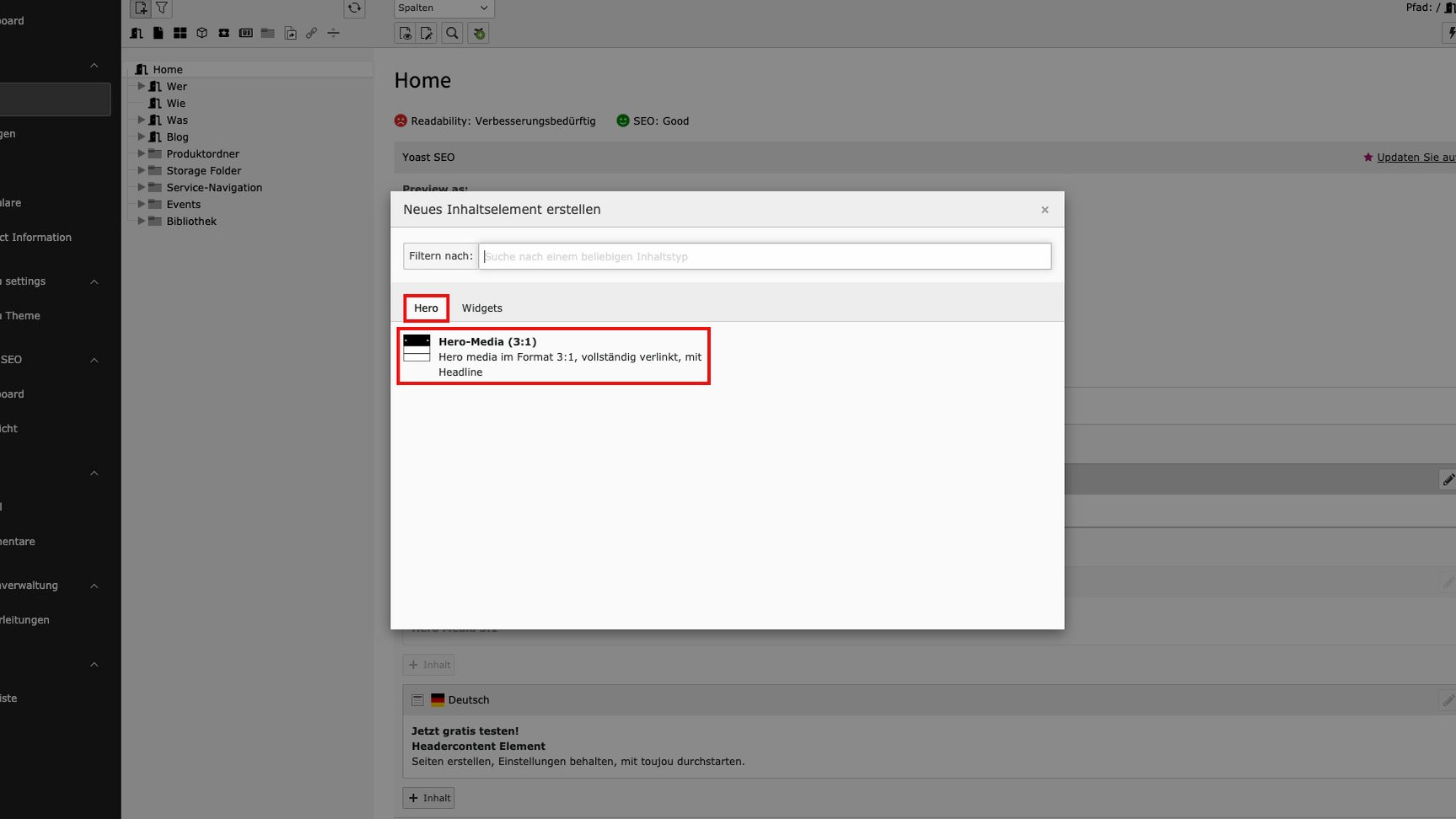Screen dimensions: 1456x819
Task: Switch to the Widgets tab
Action: tap(481, 308)
